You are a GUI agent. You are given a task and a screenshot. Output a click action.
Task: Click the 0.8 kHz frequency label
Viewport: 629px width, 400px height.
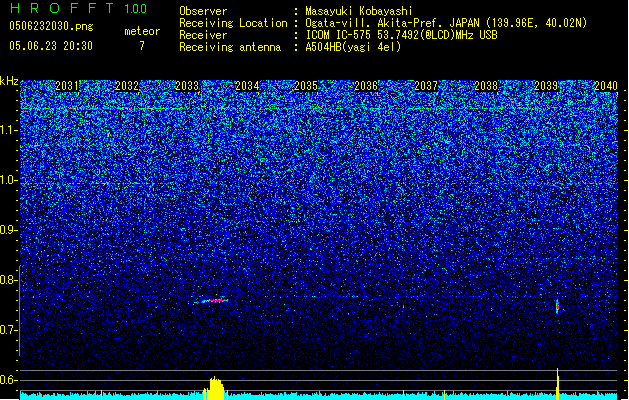9,280
